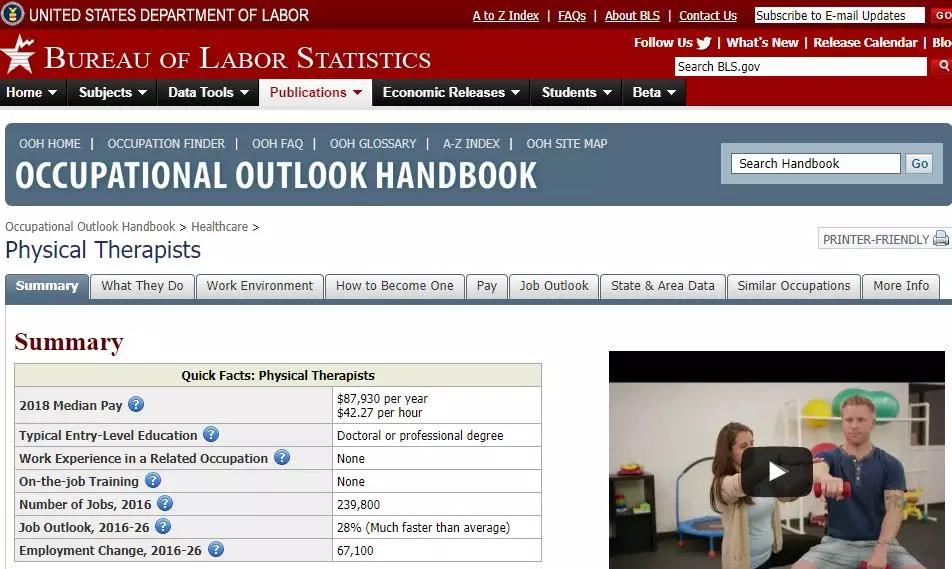Open the A to Z Index link
The image size is (952, 569).
(x=506, y=16)
